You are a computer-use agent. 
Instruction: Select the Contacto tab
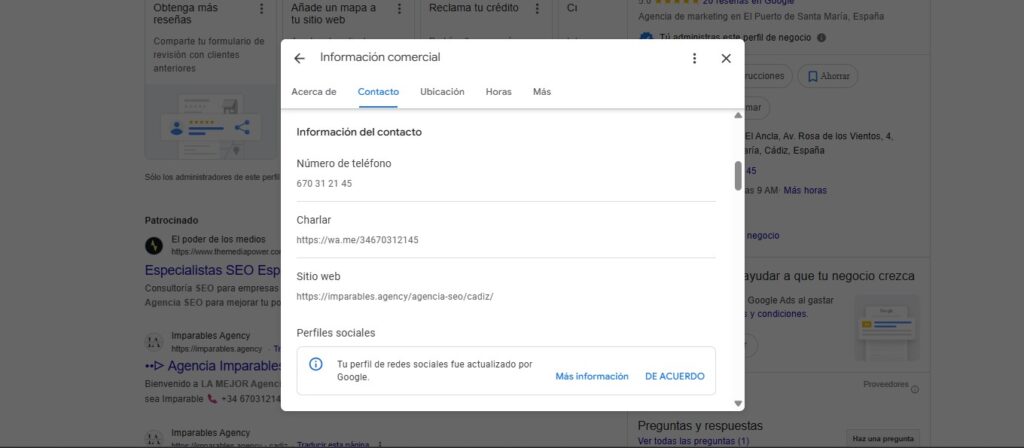click(378, 92)
